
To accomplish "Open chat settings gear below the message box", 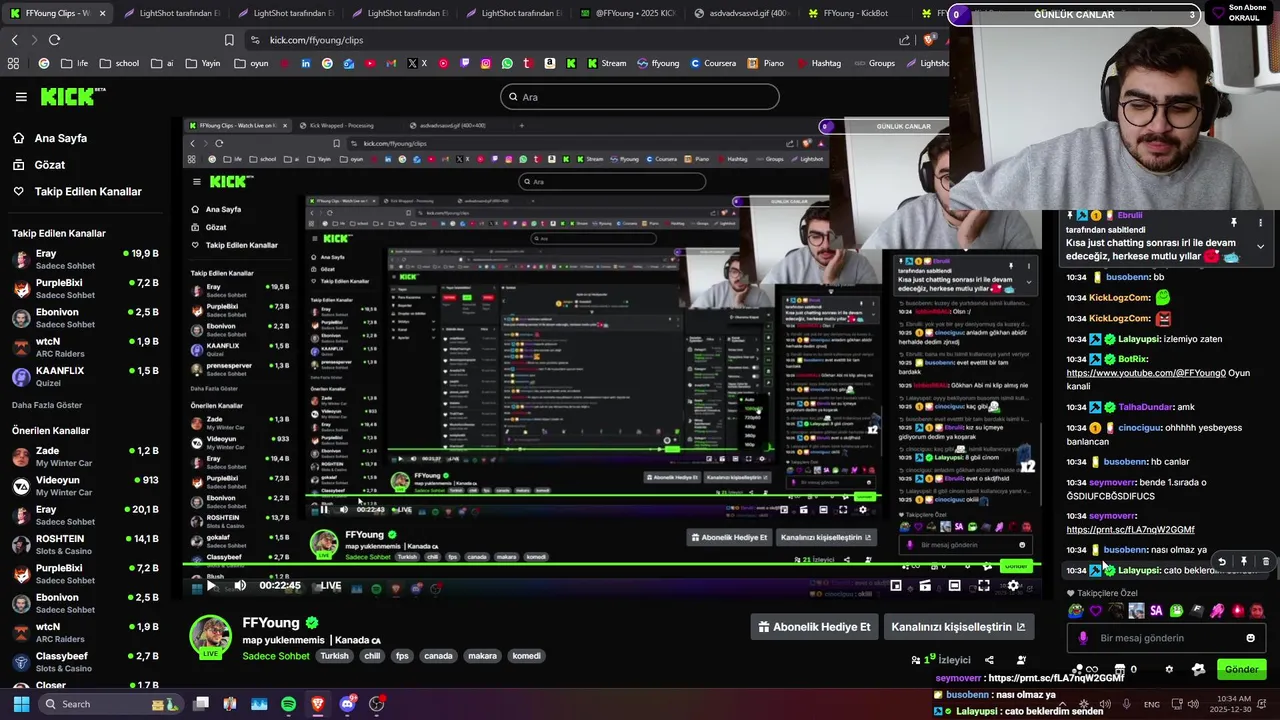I will [1169, 669].
